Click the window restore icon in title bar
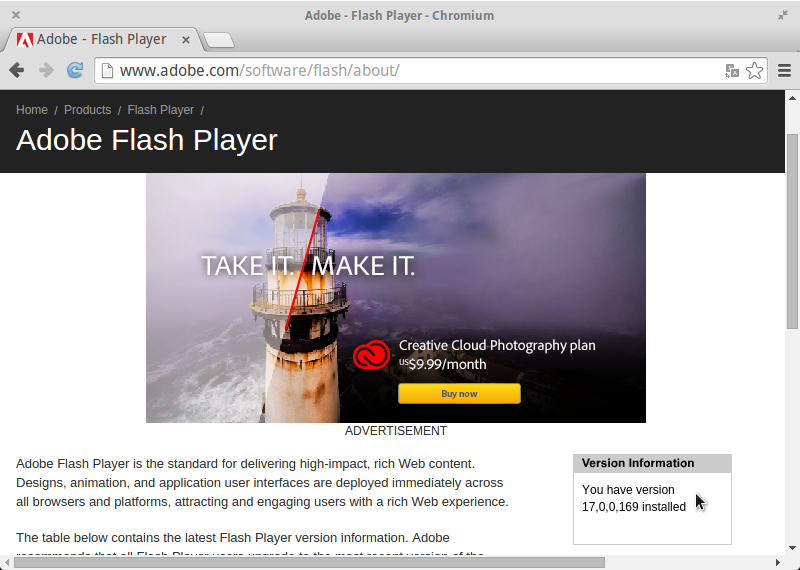The image size is (800, 570). click(783, 15)
